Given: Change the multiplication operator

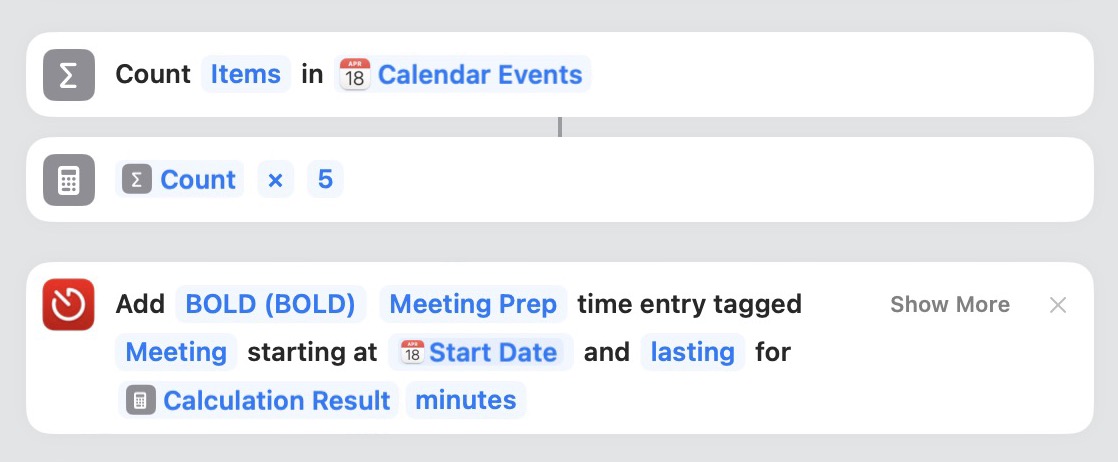Looking at the screenshot, I should point(275,180).
